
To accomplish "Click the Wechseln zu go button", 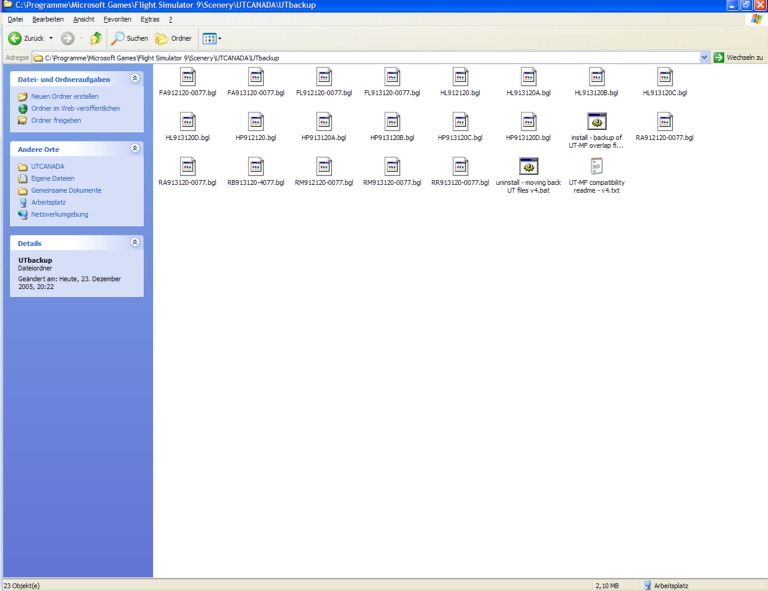I will point(739,58).
